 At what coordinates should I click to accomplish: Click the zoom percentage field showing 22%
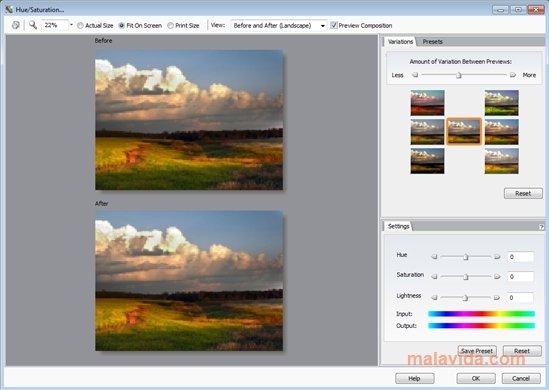[x=54, y=25]
